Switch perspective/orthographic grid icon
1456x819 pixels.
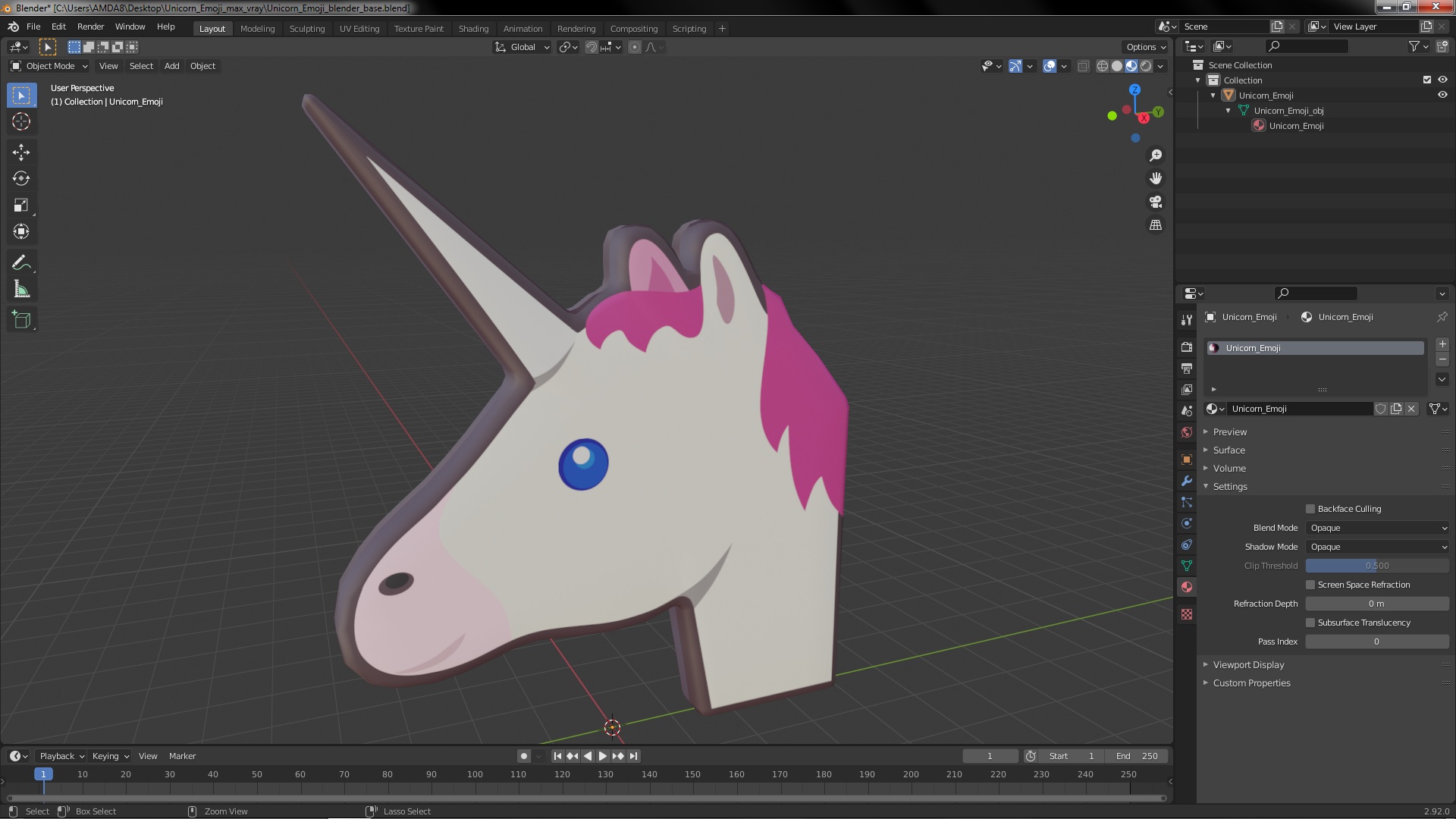click(x=1156, y=225)
